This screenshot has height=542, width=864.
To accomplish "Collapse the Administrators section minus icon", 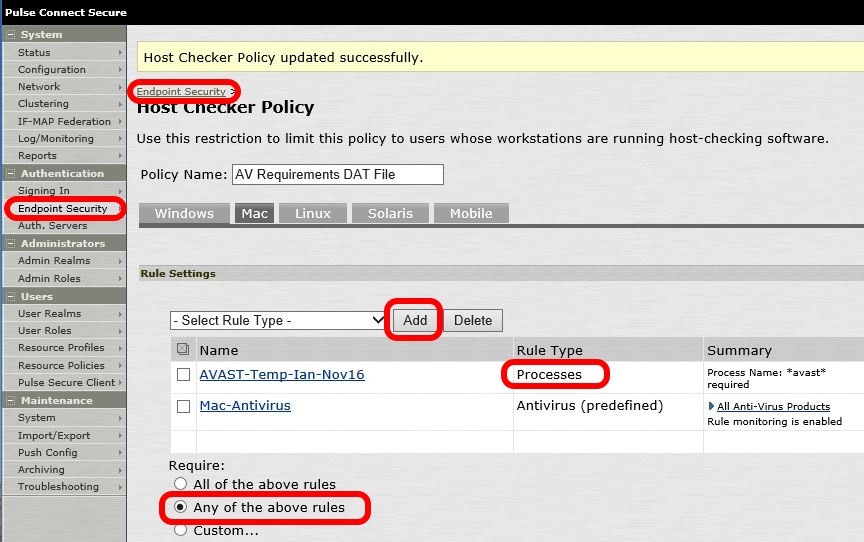I will 10,243.
